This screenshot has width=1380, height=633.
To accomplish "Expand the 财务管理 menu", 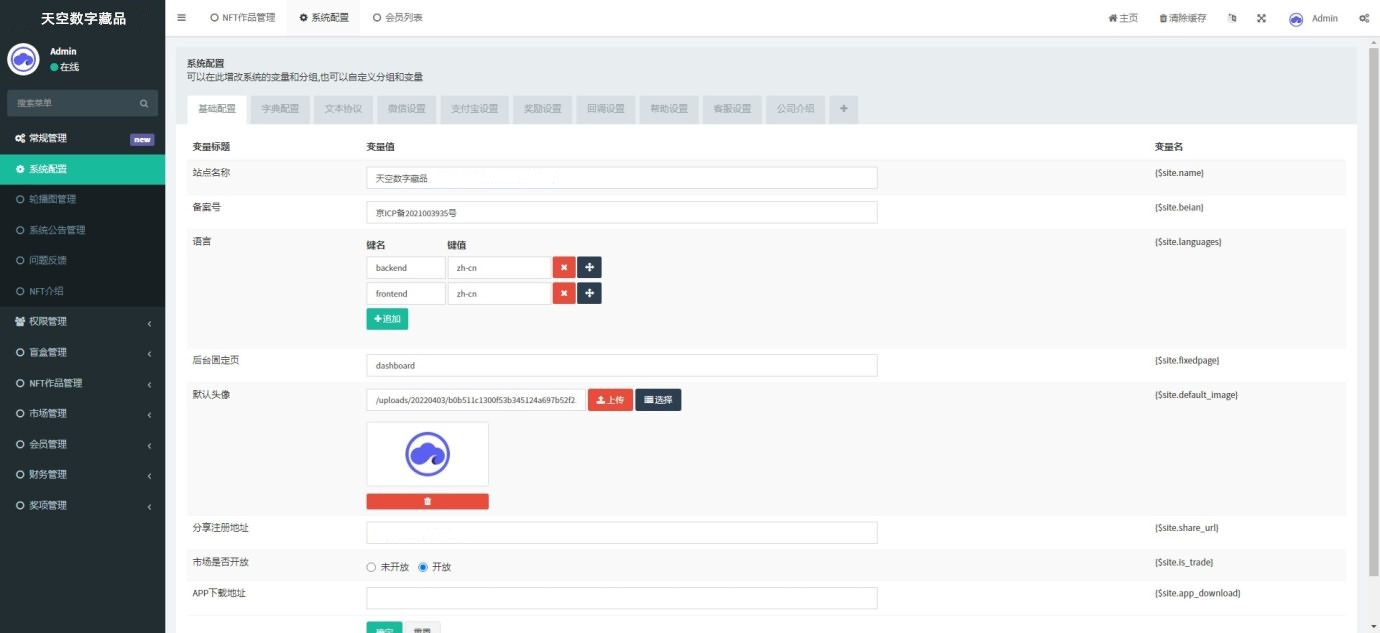I will (x=82, y=474).
